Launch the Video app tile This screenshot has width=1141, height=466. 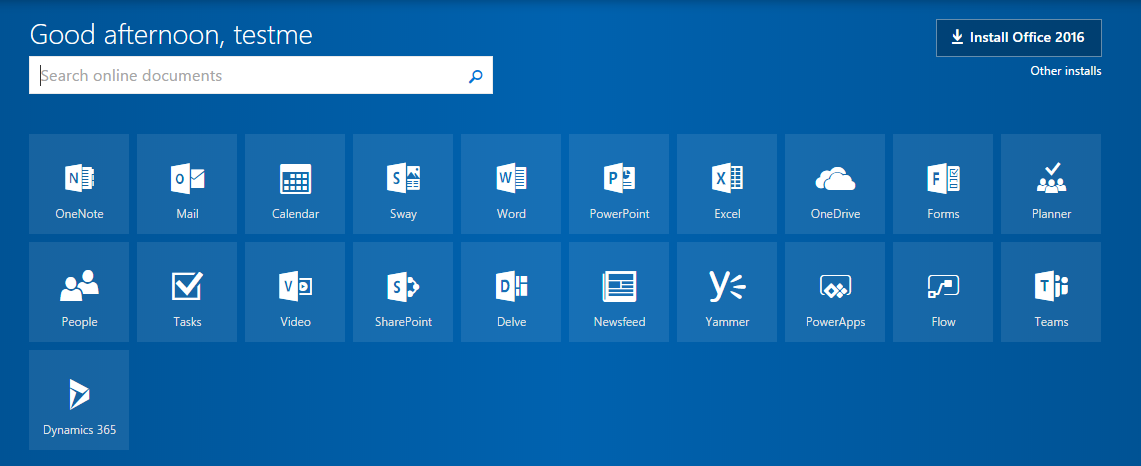295,292
